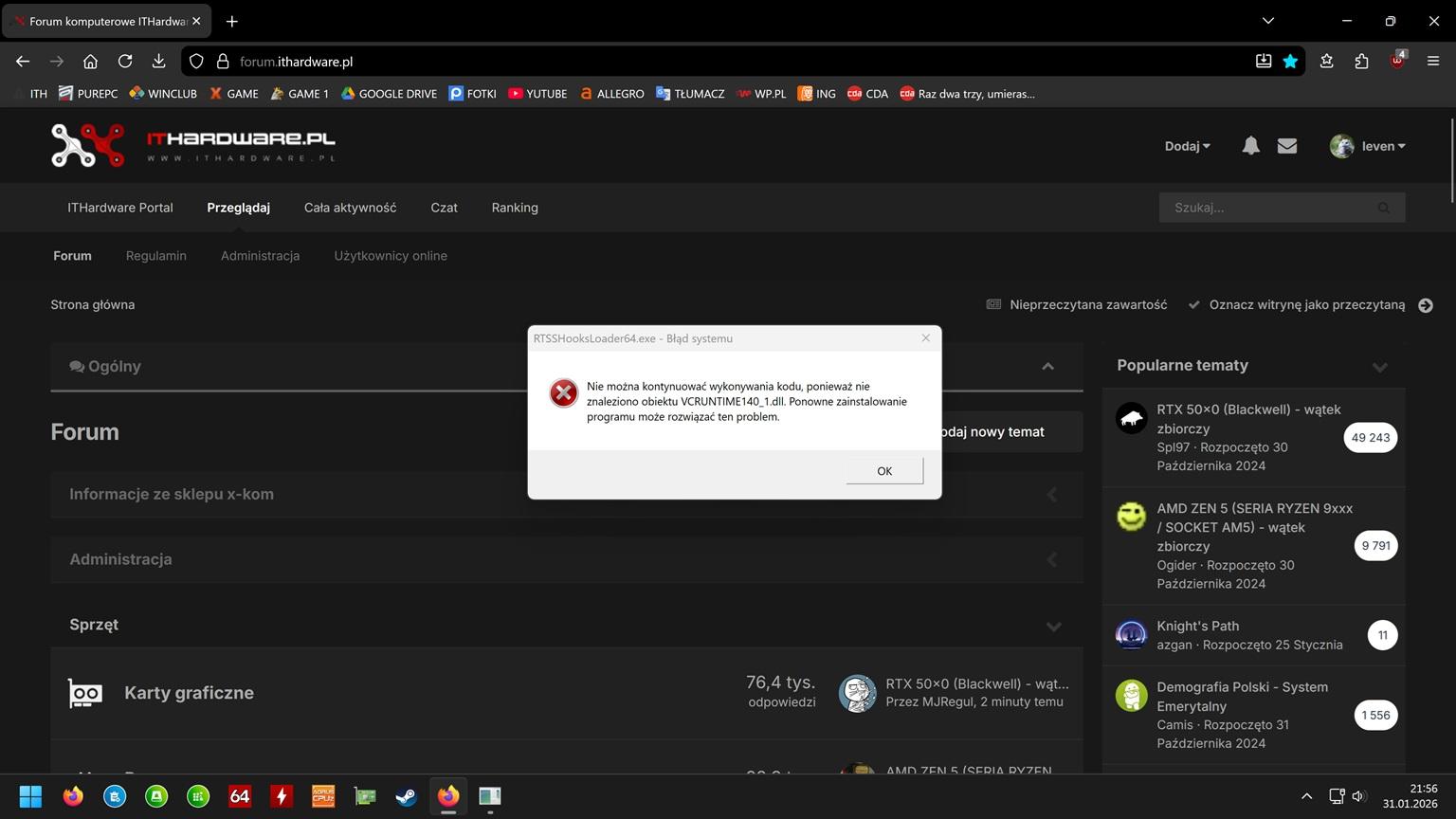Open the notifications bell icon
This screenshot has height=819, width=1456.
[x=1250, y=146]
